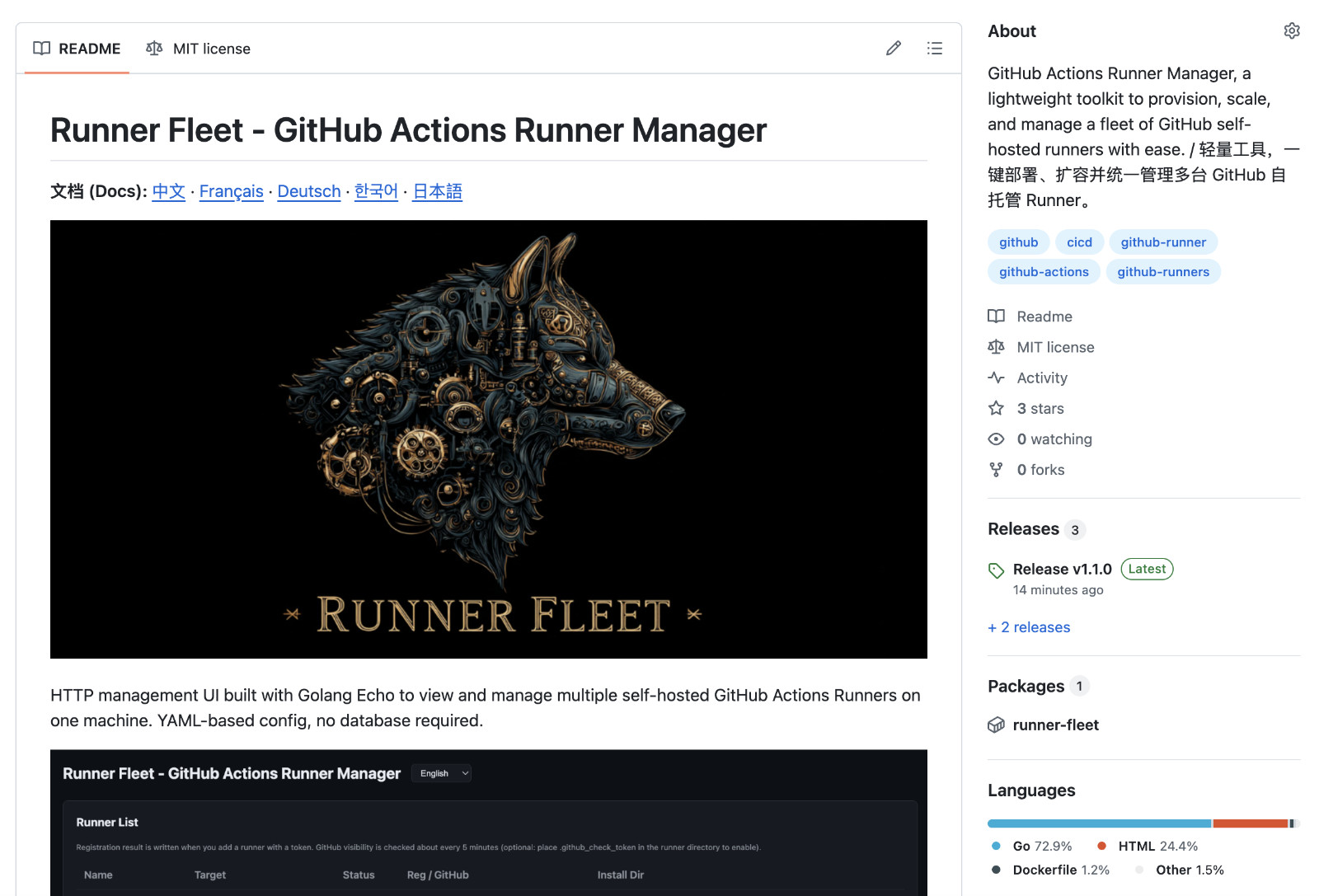Screen dimensions: 1319x896
Task: Expand the + 2 releases list
Action: point(1028,626)
